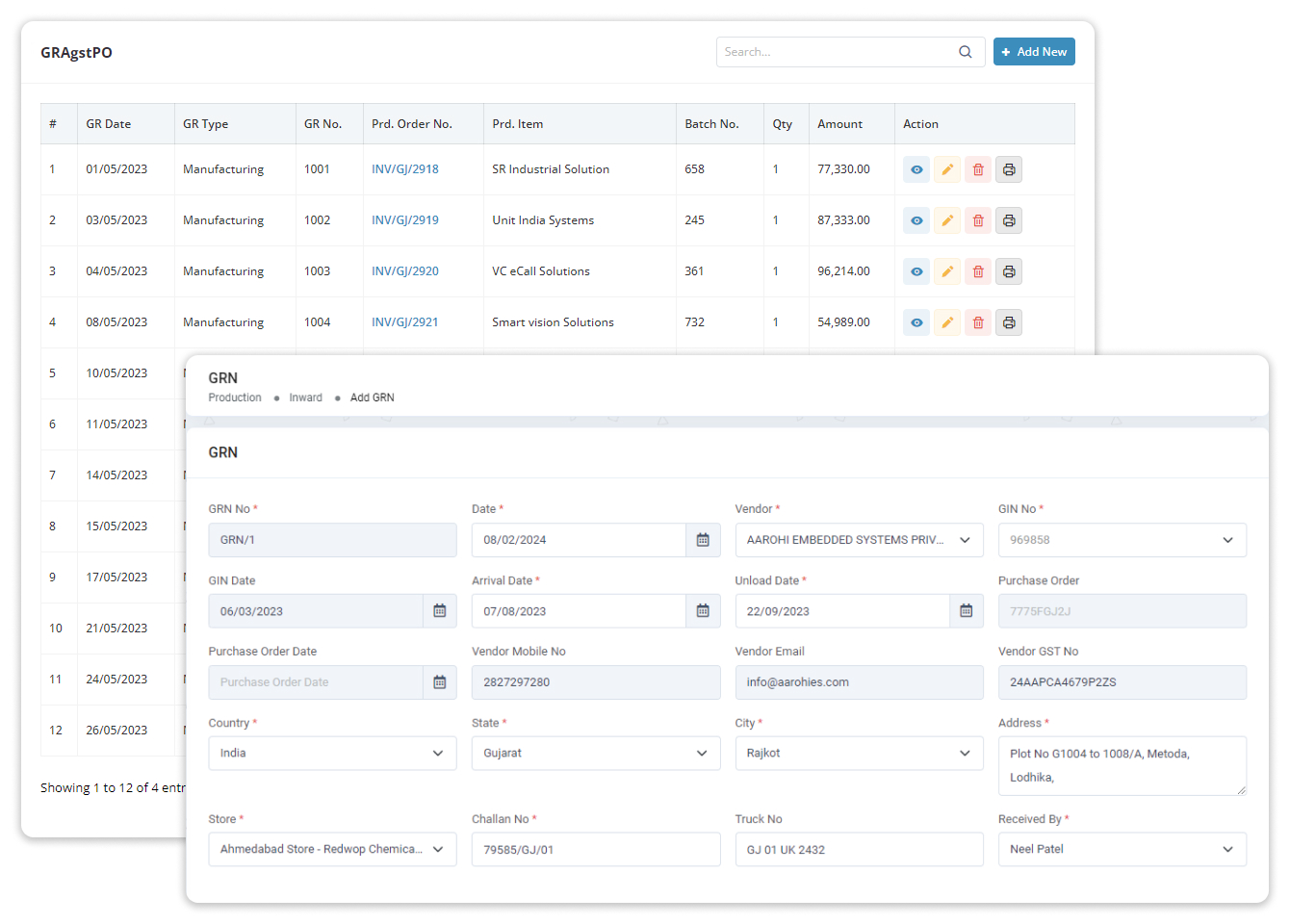Sort by the GR Date column header
1290x924 pixels.
[109, 124]
